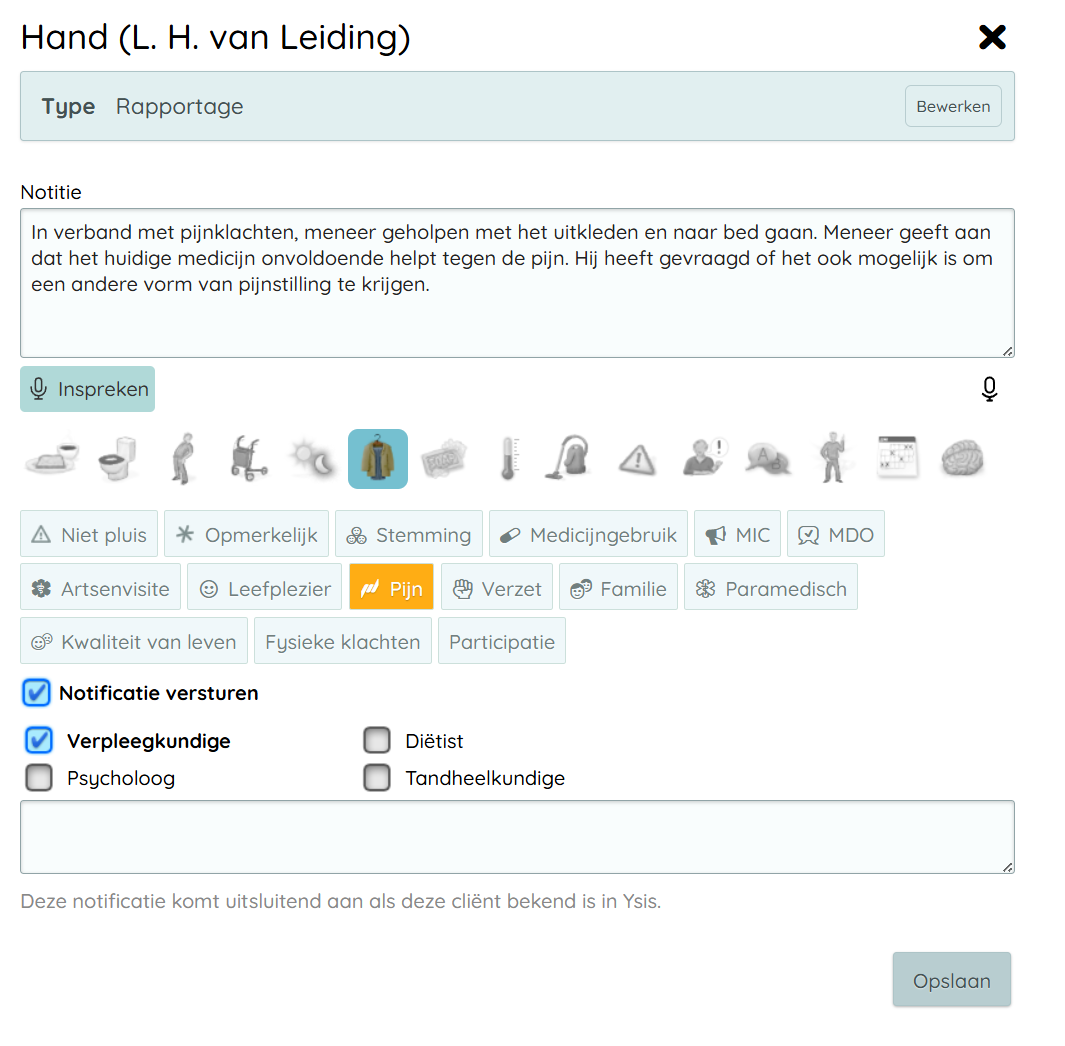Select the brain icon
The width and height of the screenshot is (1065, 1046).
963,459
